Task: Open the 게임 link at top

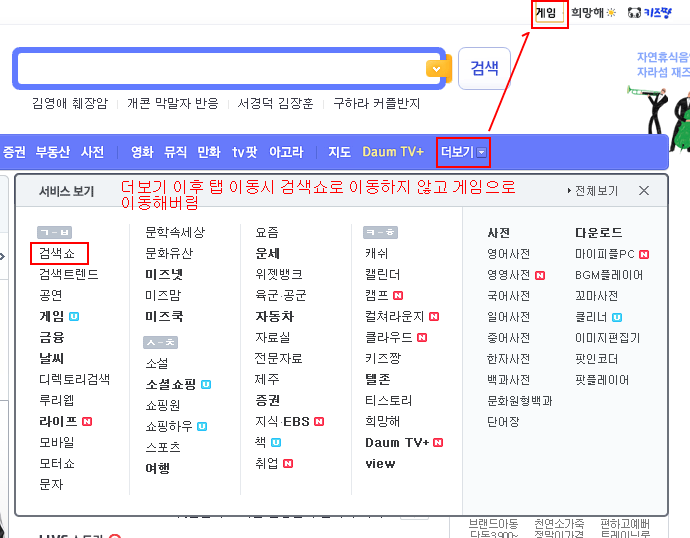Action: pos(546,12)
